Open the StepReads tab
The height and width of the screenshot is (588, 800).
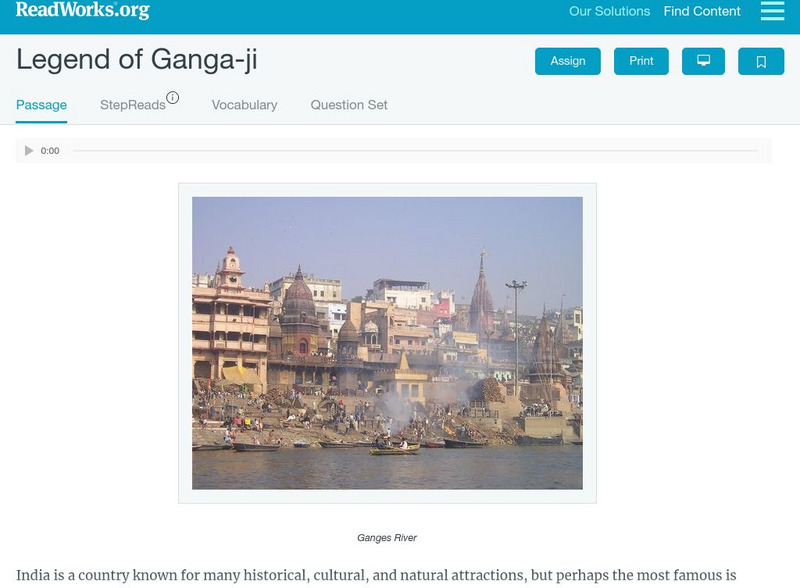(133, 105)
